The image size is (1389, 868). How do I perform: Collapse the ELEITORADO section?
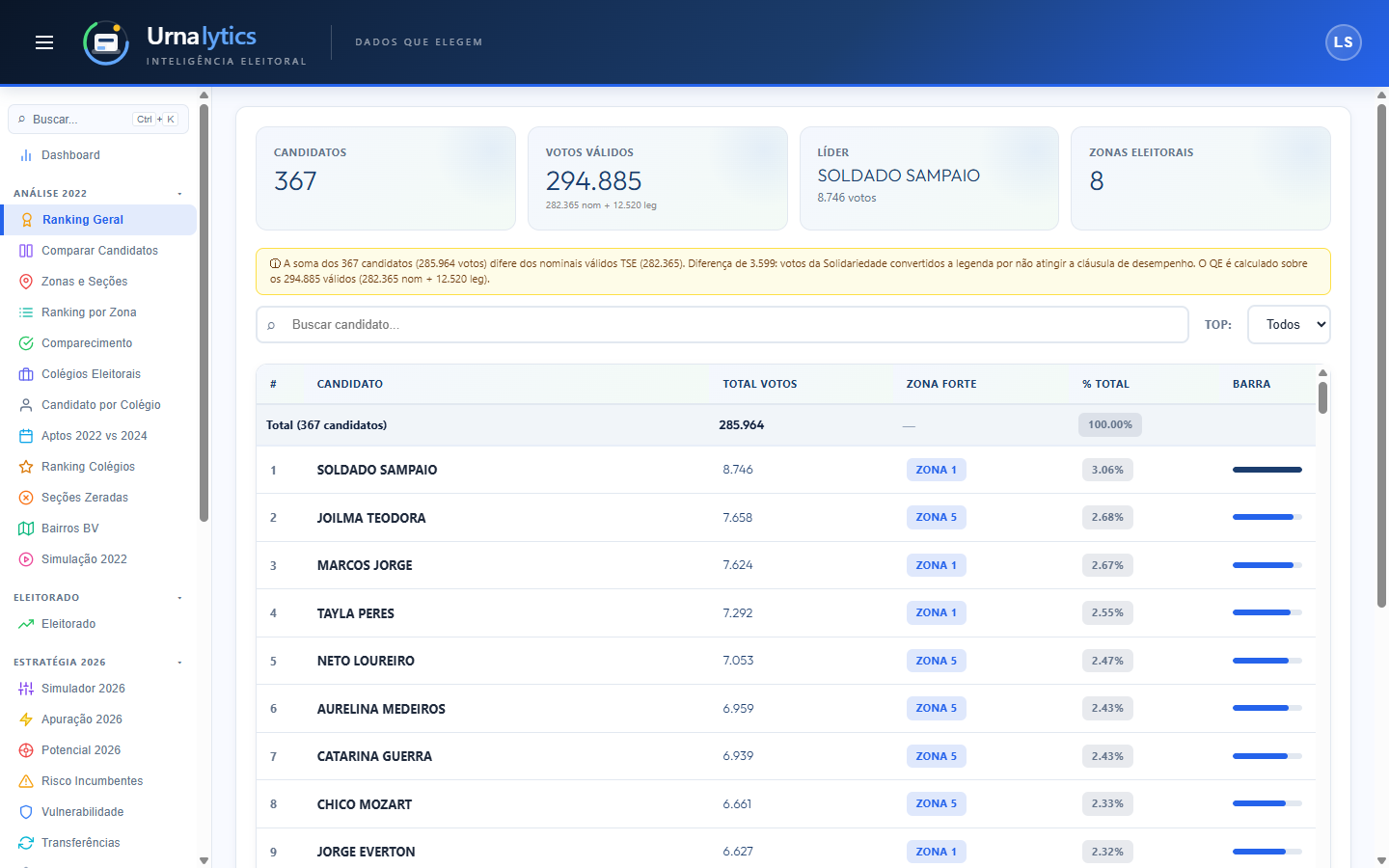pos(179,598)
